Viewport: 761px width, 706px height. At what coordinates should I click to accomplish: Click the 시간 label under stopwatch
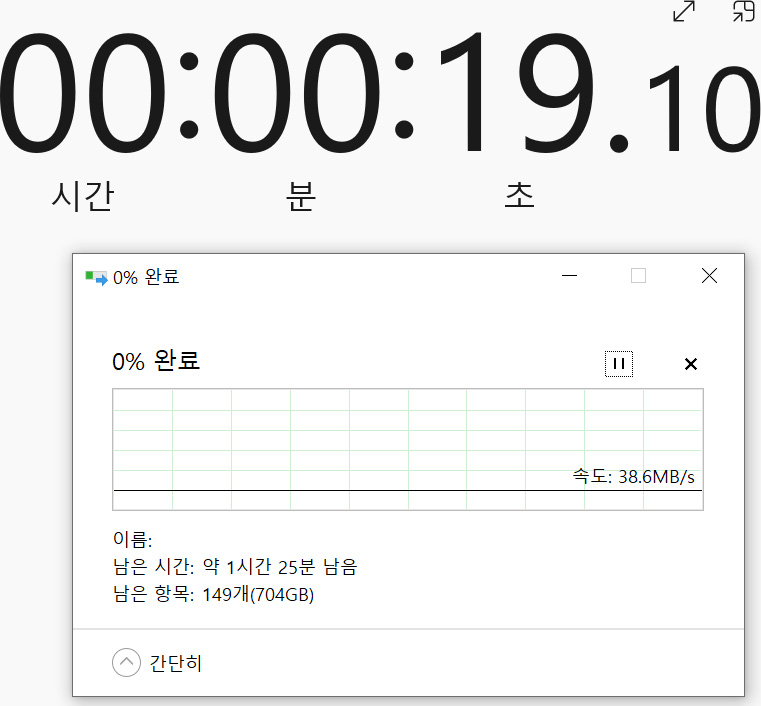83,197
